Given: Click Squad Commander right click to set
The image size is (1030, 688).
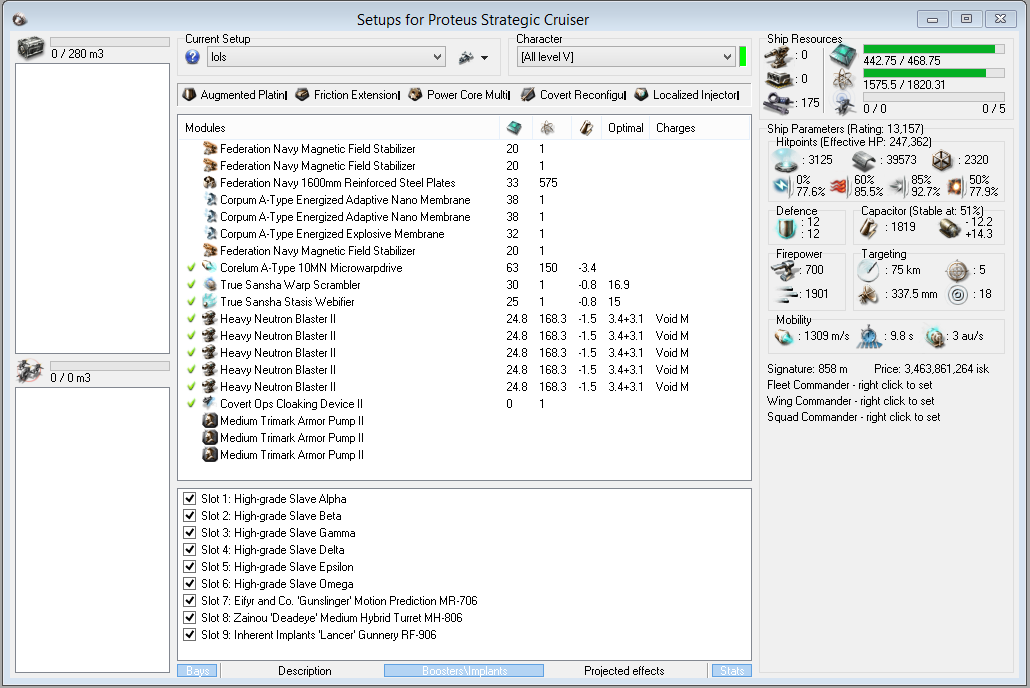Looking at the screenshot, I should click(x=853, y=417).
